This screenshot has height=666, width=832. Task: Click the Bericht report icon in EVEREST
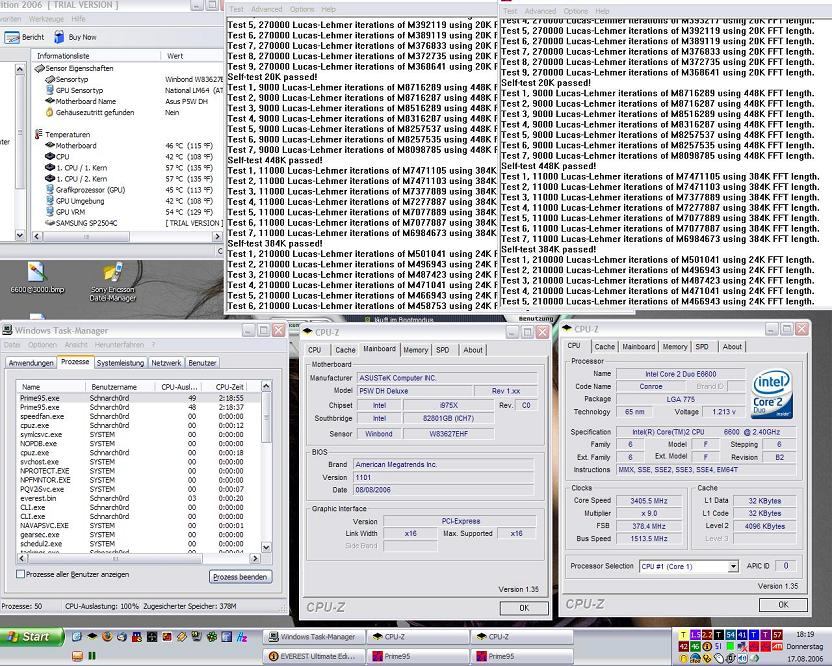pos(12,37)
